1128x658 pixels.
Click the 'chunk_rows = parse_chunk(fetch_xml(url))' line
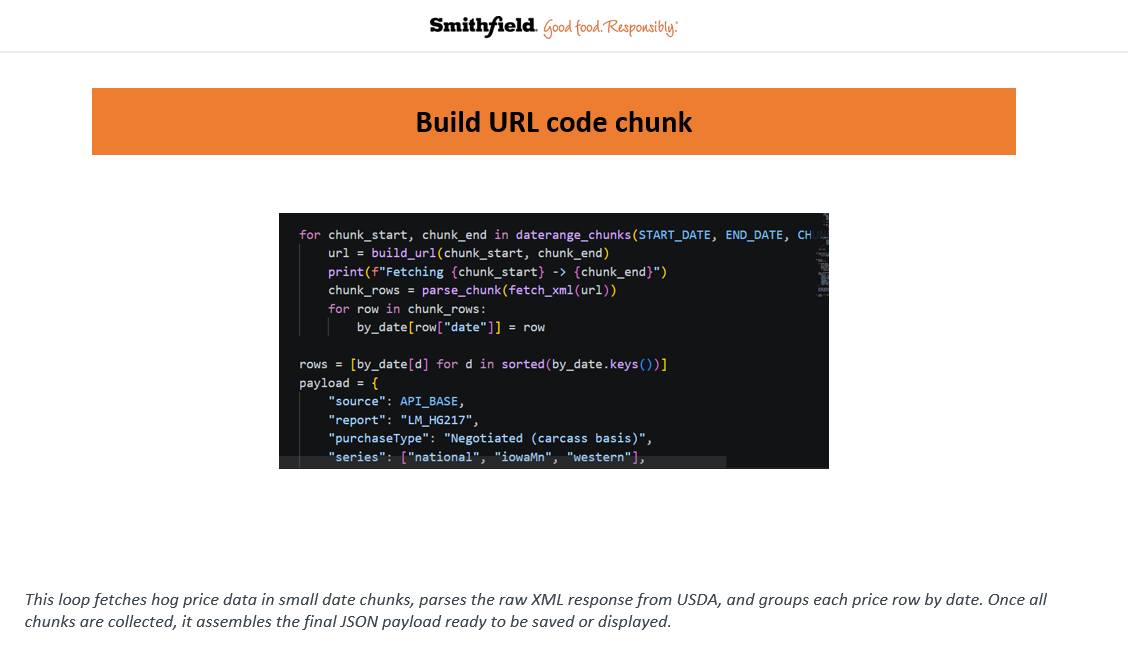472,291
